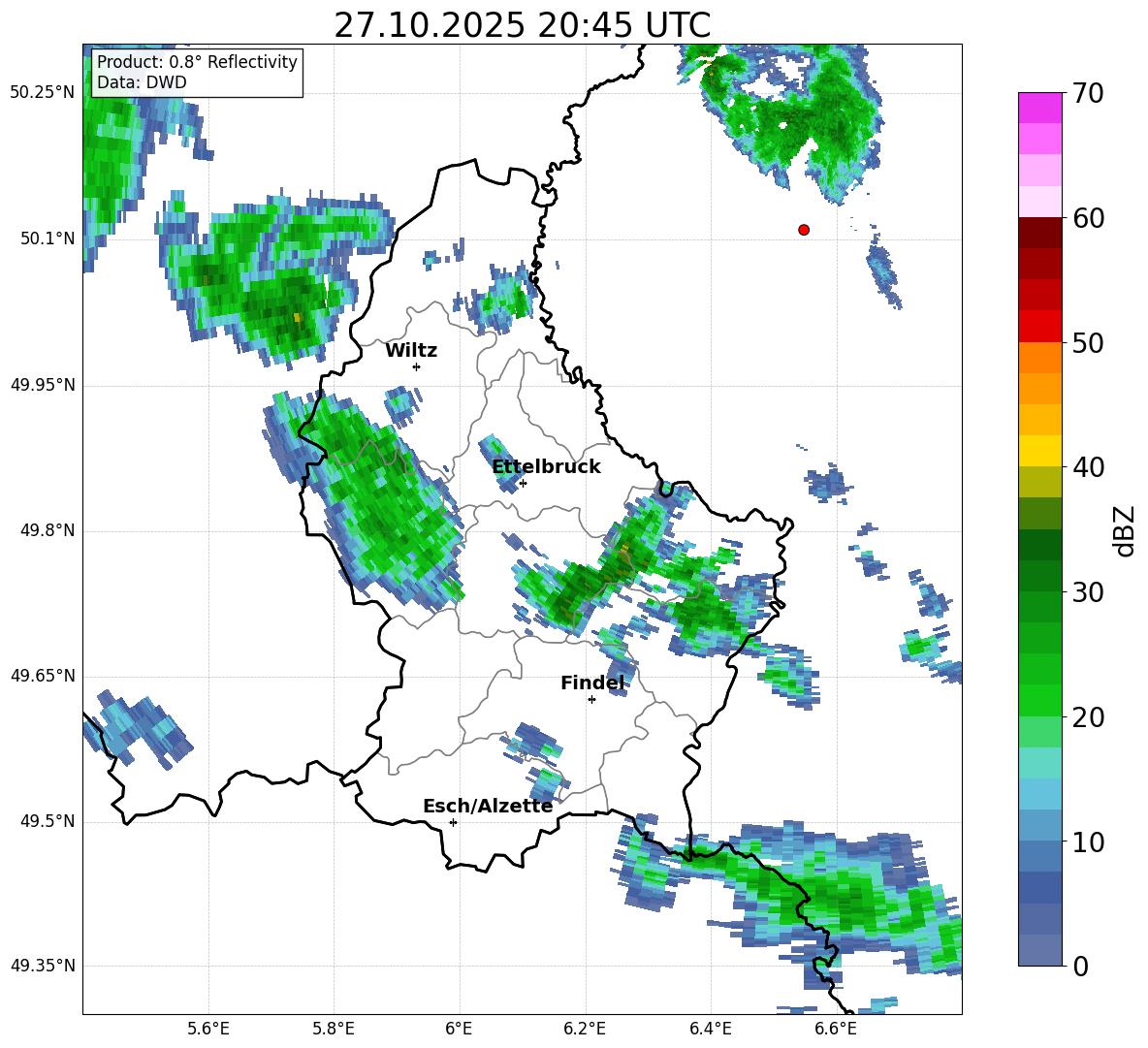Click the 50.25°N latitude label
Viewport: 1148px width, 1048px height.
coord(43,93)
